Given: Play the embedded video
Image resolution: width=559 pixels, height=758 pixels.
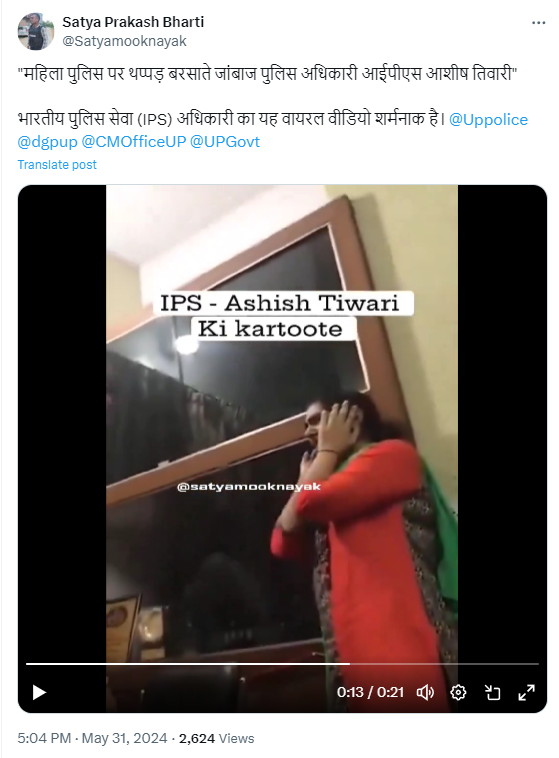Looking at the screenshot, I should [39, 692].
